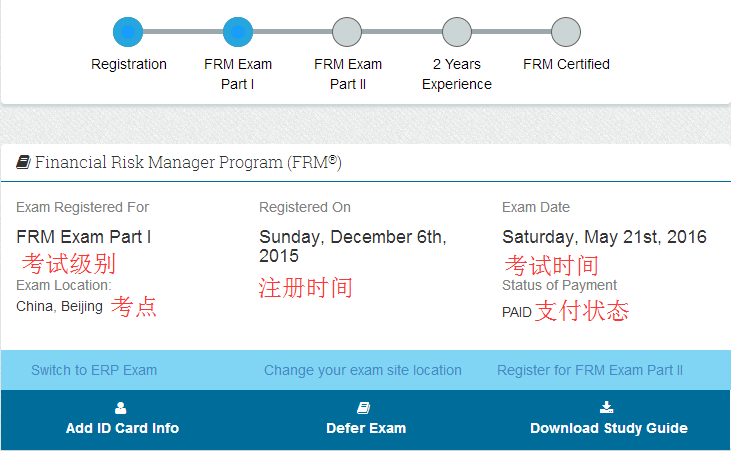Click the Saturday, May 21st, 2016 exam date
Viewport: 731px width, 451px height.
click(x=604, y=237)
